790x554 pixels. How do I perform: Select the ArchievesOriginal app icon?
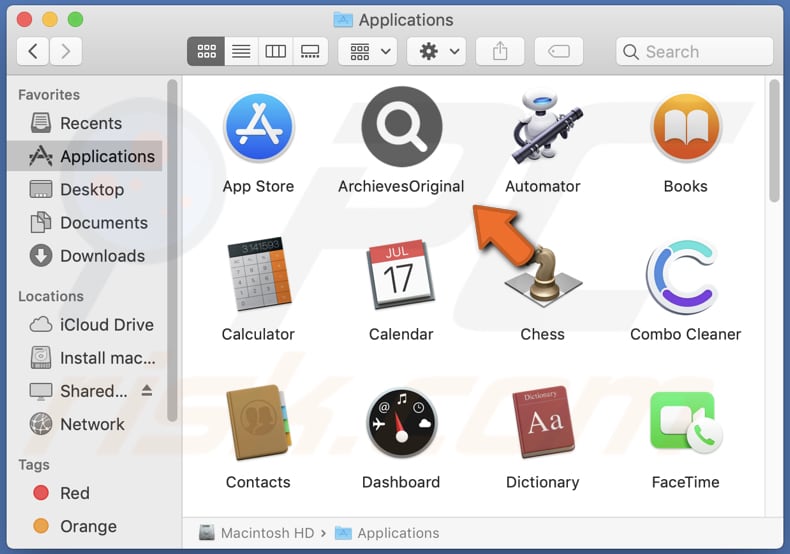click(402, 126)
